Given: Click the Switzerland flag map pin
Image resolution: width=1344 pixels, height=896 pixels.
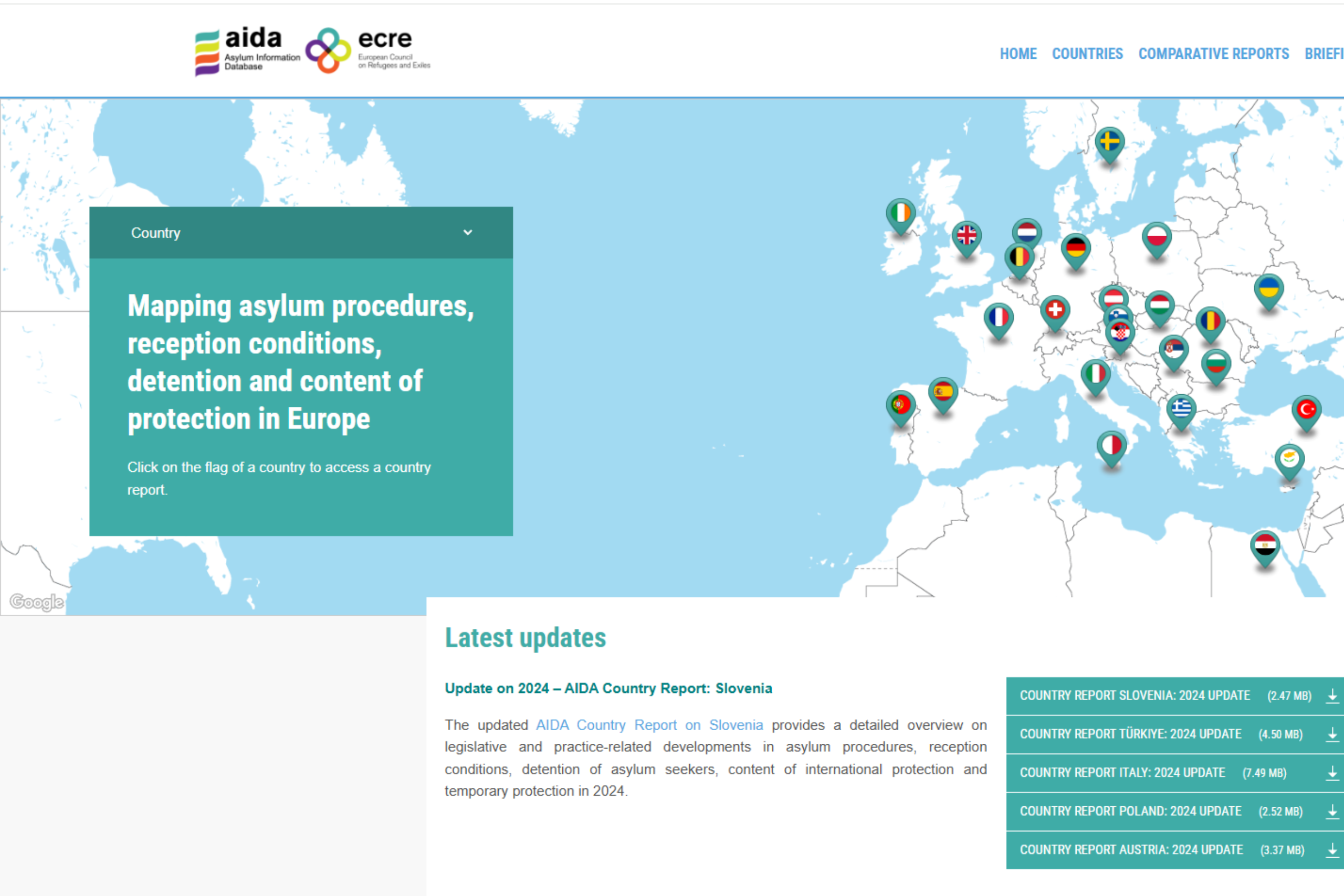Looking at the screenshot, I should (1055, 310).
